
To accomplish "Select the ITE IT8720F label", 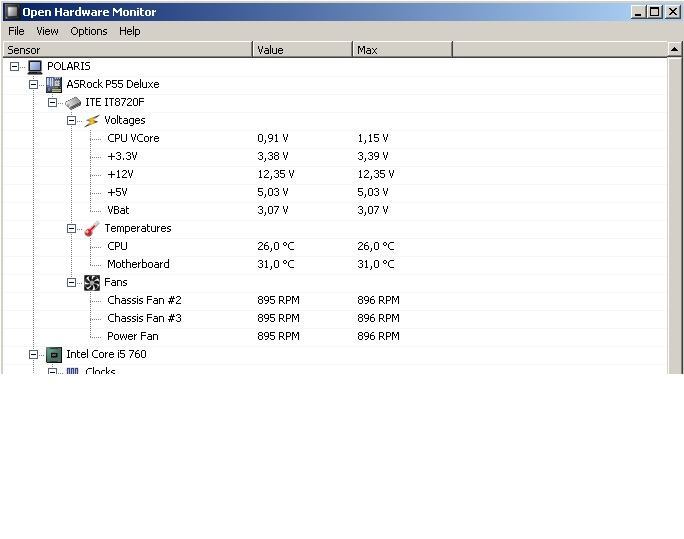I will [115, 102].
